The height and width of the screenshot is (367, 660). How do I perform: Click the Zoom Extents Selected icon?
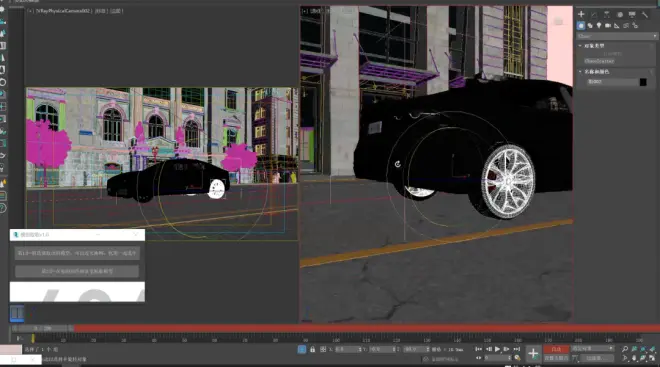click(x=643, y=349)
